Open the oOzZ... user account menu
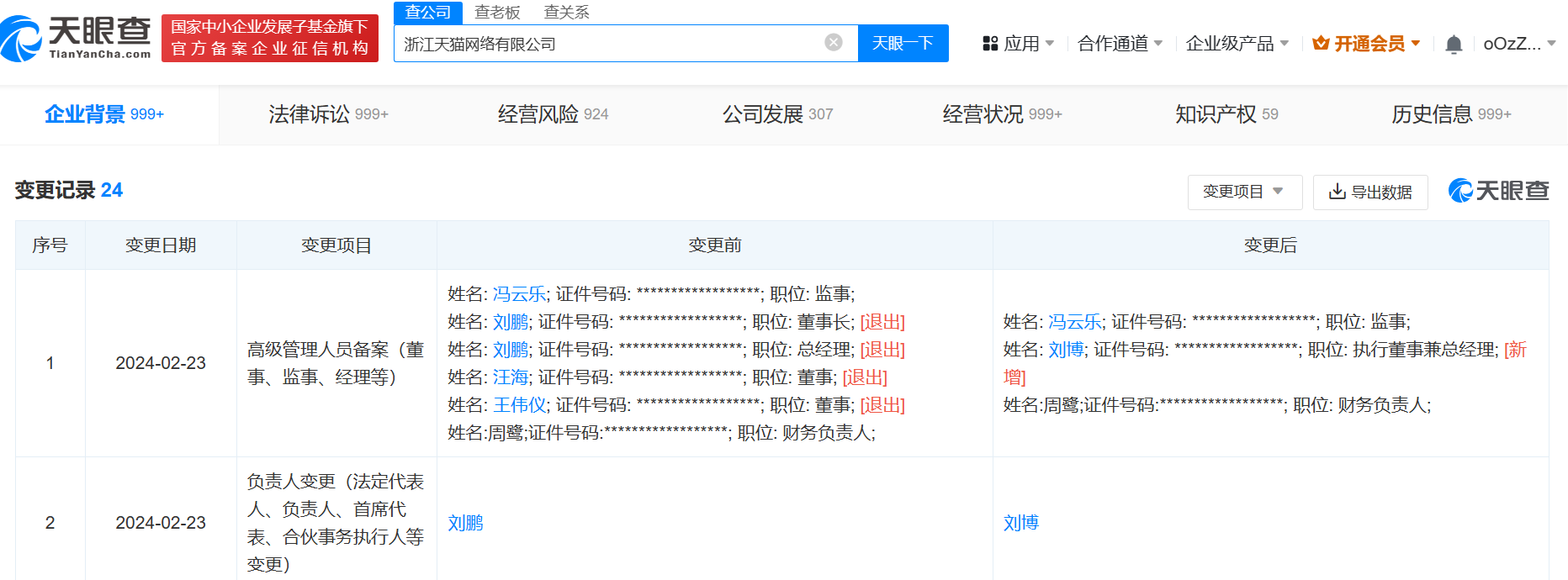The image size is (1568, 580). point(1519,44)
